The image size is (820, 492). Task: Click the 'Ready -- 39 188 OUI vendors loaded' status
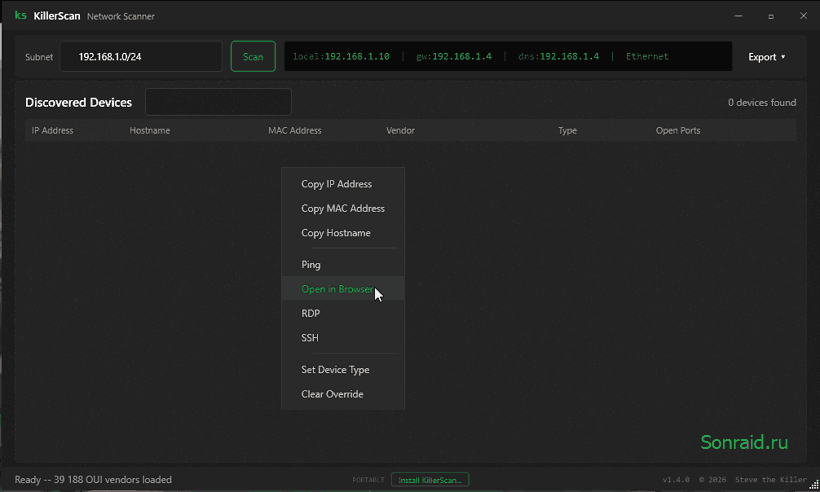[93, 479]
